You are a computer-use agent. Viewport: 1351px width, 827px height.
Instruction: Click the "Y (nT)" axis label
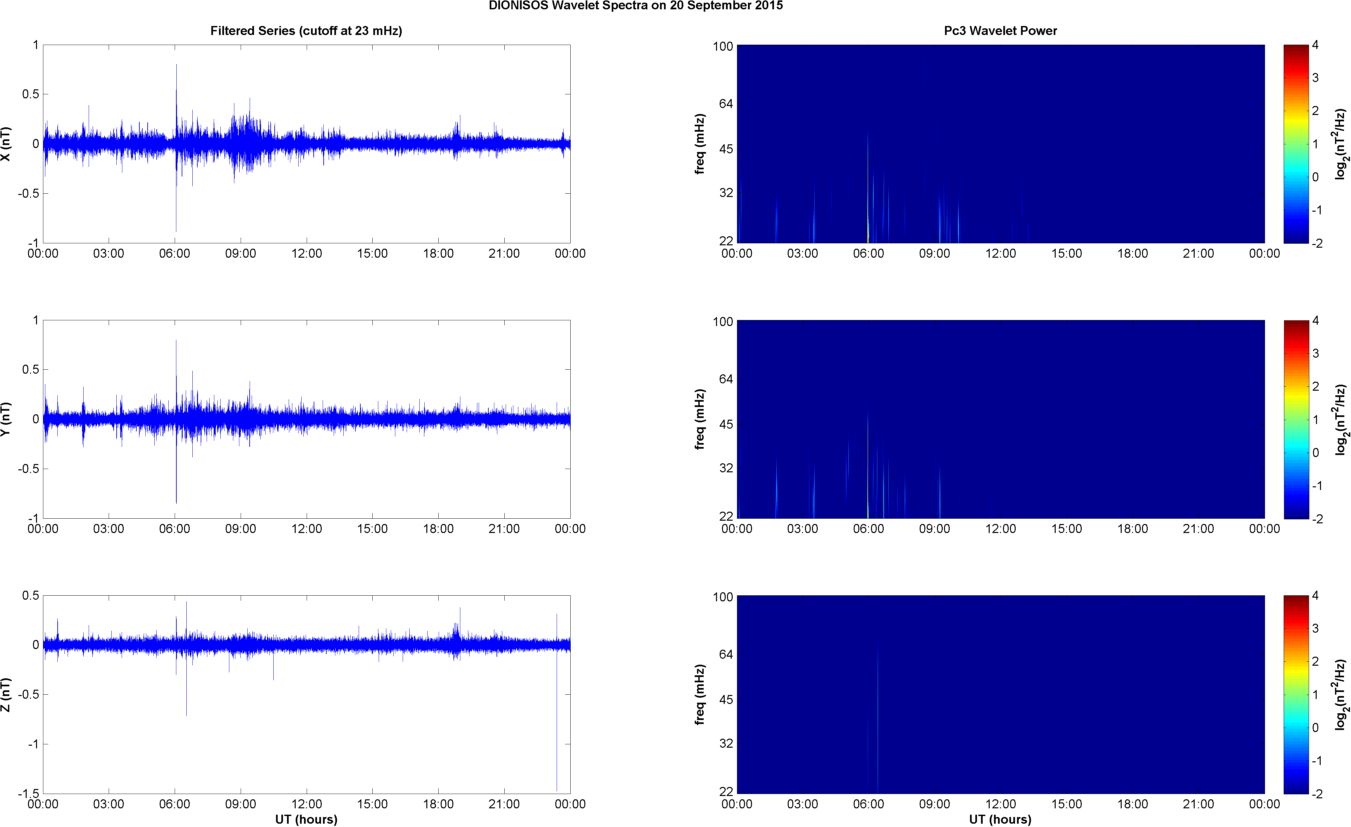pyautogui.click(x=8, y=419)
